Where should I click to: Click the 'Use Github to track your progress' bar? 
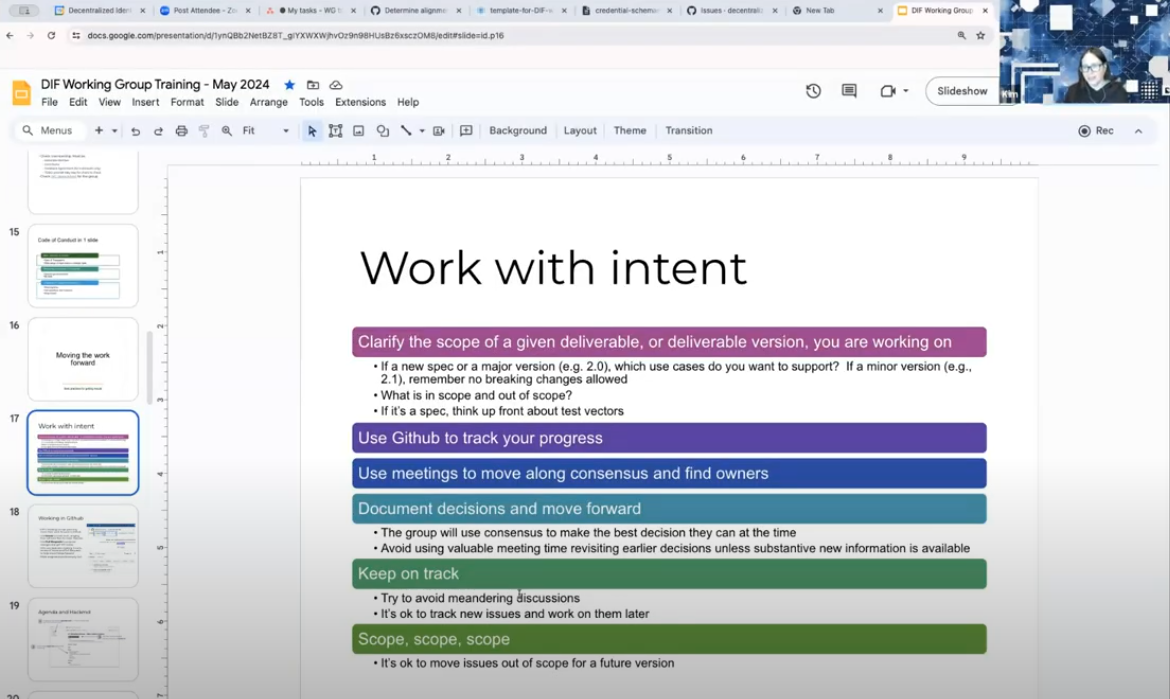click(669, 438)
